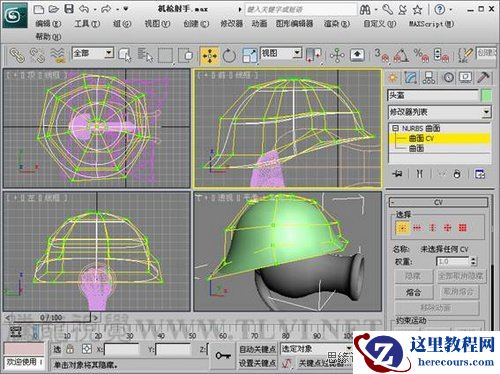Click the Pin Stack icon
This screenshot has height=374, width=500.
(x=397, y=174)
